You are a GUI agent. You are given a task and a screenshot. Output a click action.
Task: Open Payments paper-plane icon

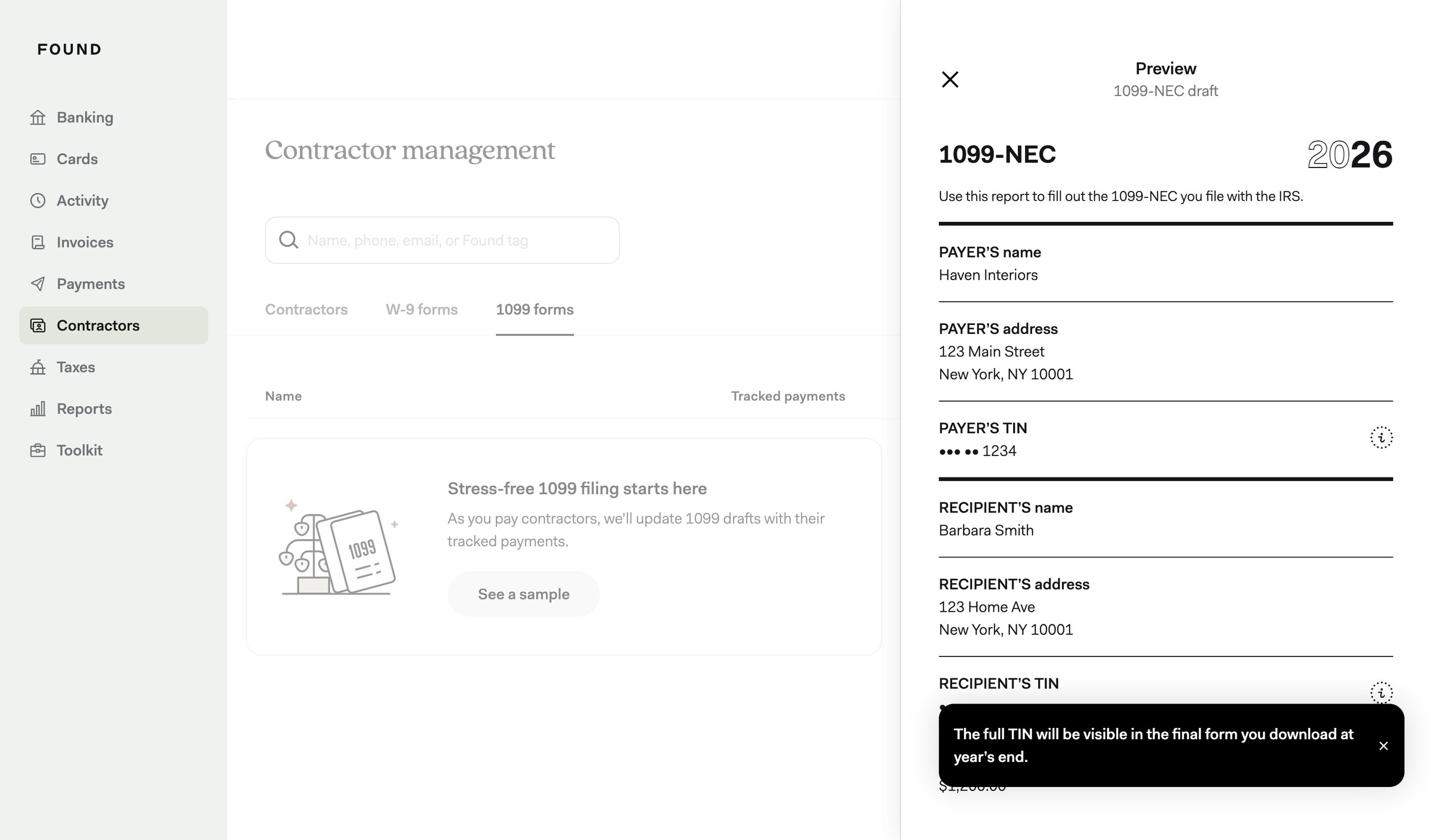point(38,284)
